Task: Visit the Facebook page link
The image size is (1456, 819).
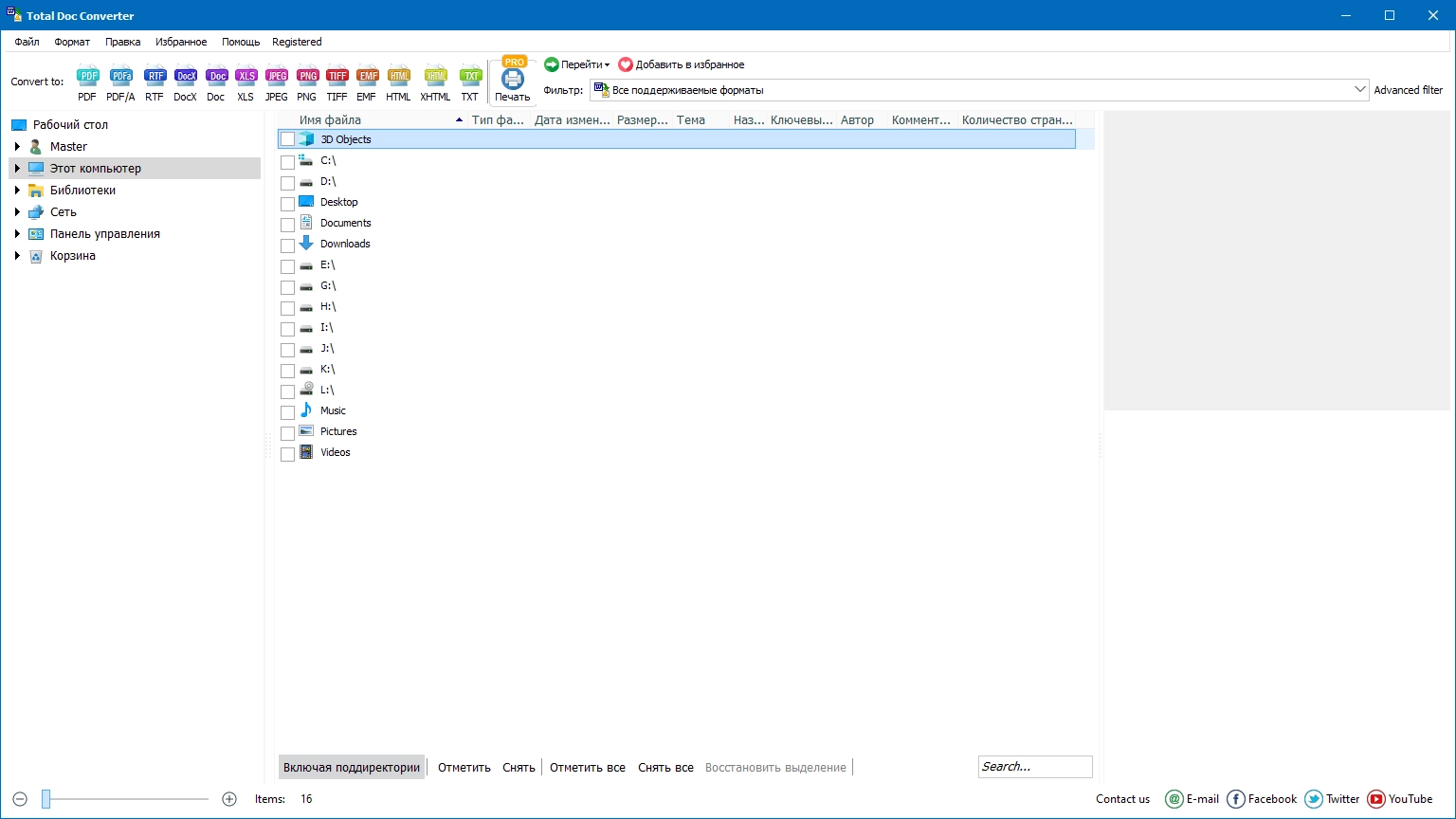Action: coord(1262,799)
